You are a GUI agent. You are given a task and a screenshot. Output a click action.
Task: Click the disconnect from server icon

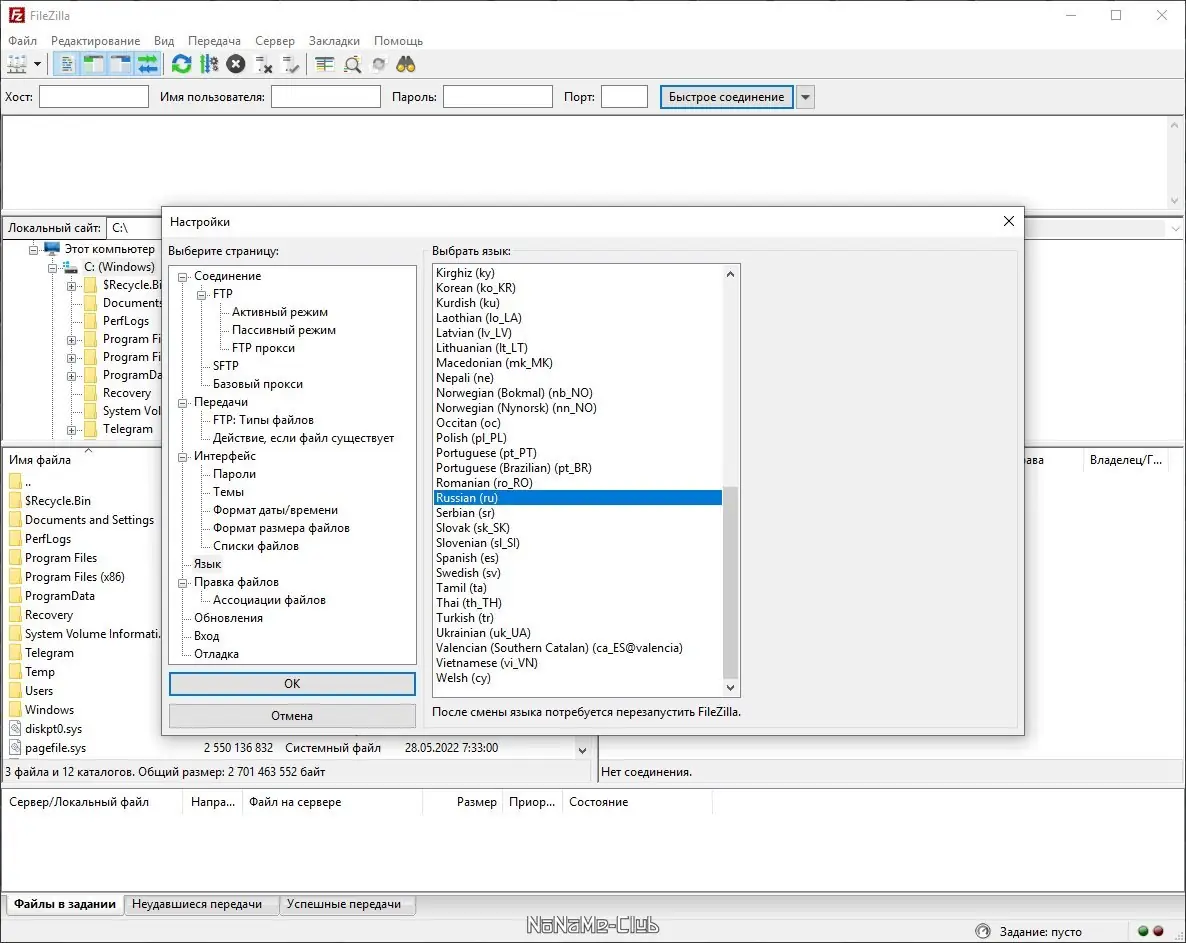click(x=263, y=65)
